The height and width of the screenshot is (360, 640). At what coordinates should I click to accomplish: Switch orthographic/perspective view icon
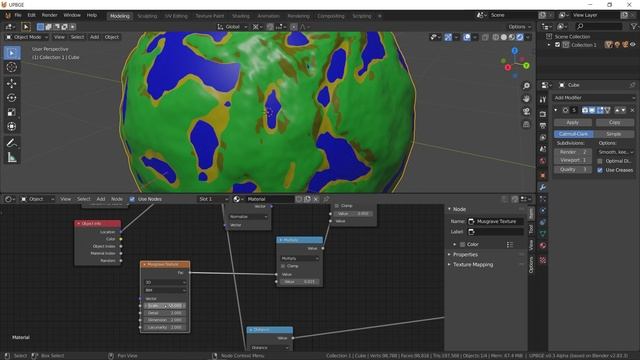pyautogui.click(x=527, y=124)
